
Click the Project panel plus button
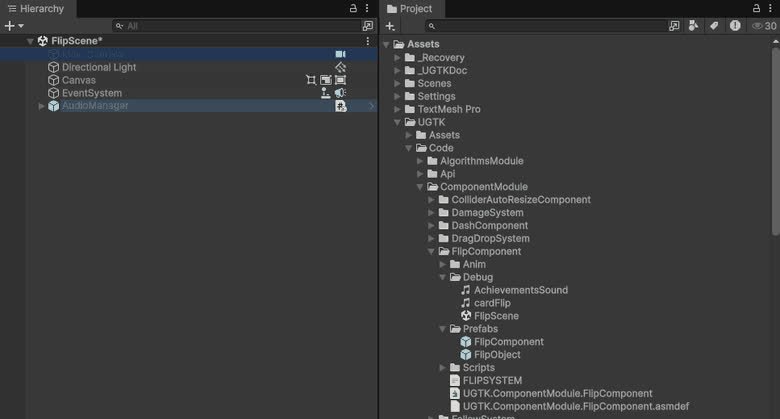pos(390,26)
